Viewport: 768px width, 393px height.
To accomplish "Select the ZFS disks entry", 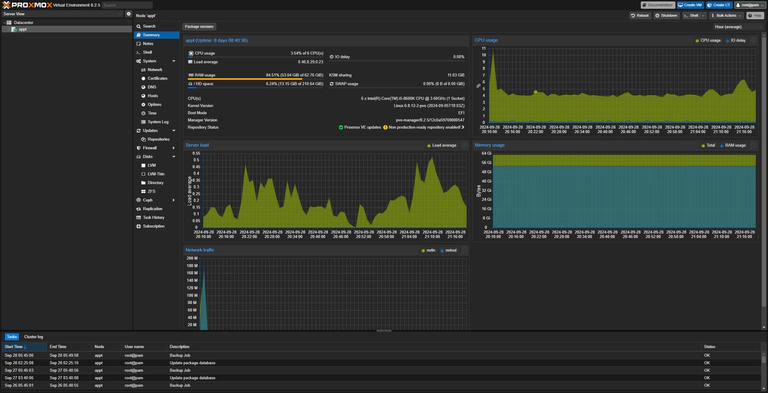I will [x=151, y=191].
